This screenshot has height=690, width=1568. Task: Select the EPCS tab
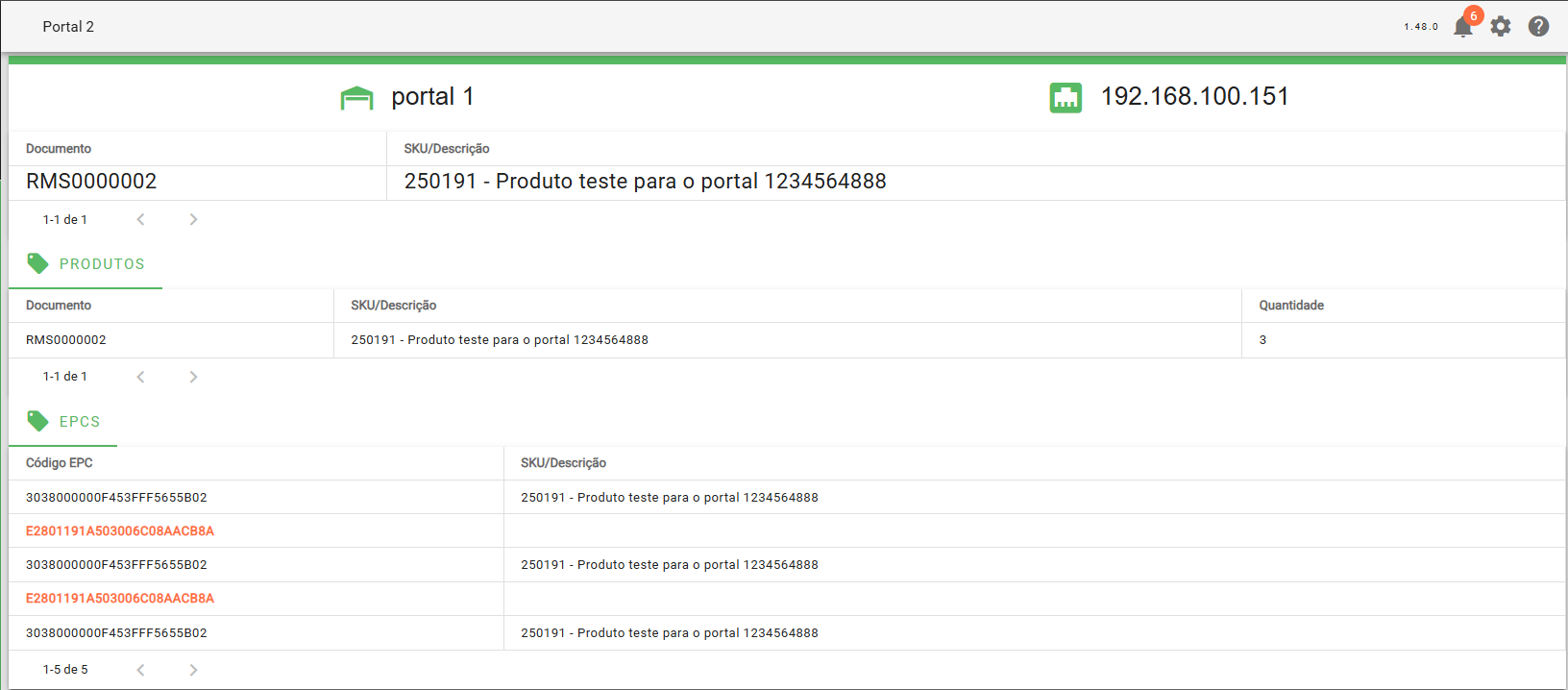(x=62, y=422)
